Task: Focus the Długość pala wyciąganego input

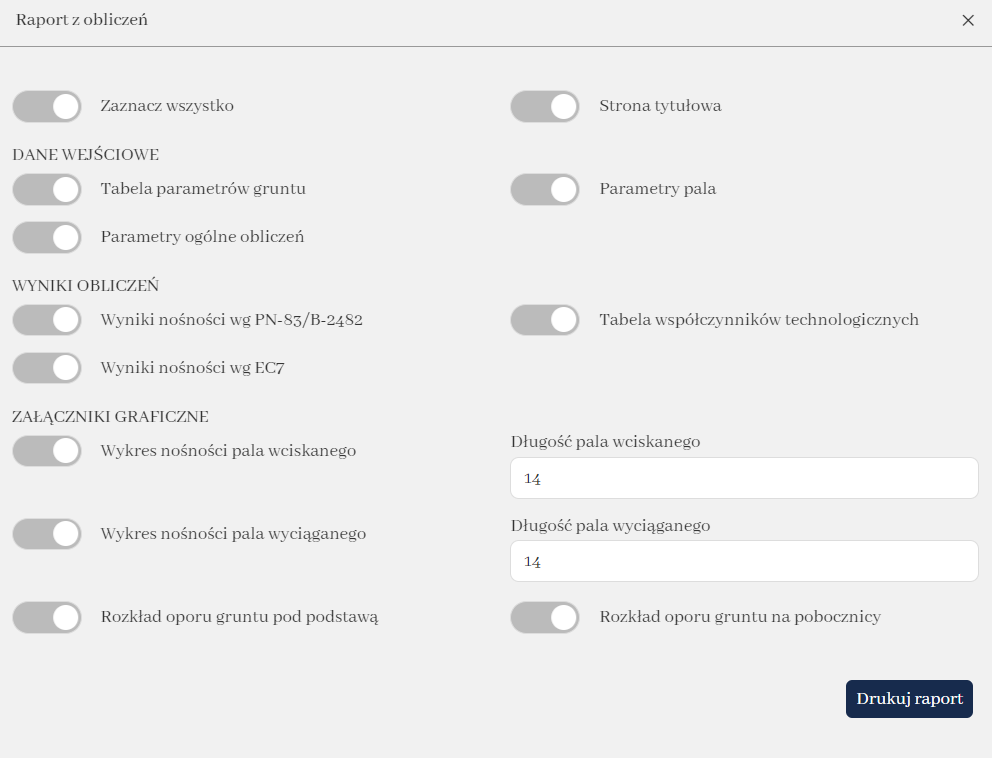Action: (x=744, y=561)
